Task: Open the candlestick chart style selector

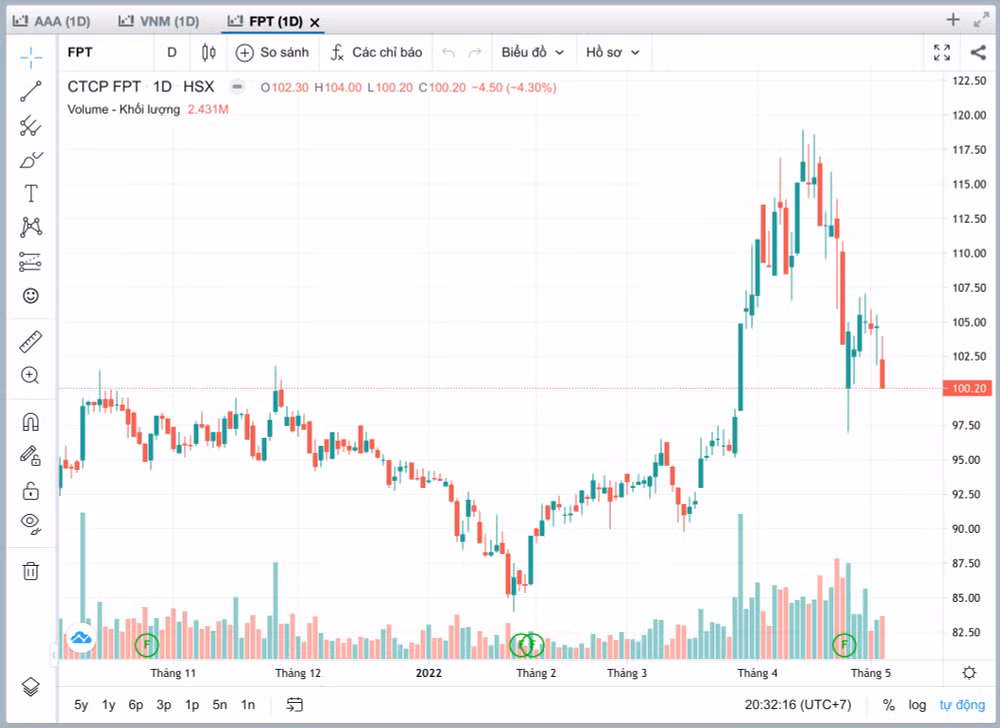Action: point(209,52)
